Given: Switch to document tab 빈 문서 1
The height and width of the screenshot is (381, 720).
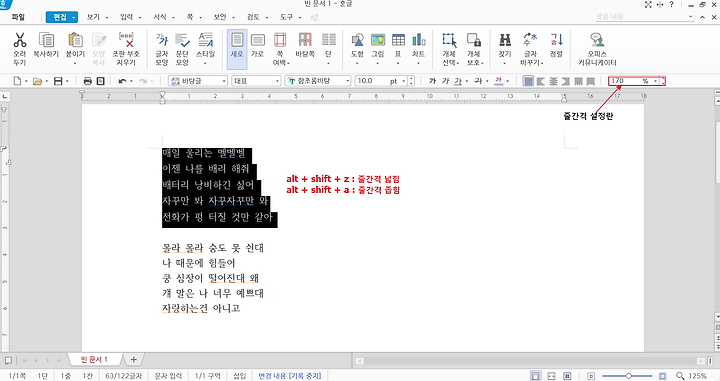Looking at the screenshot, I should (94, 359).
